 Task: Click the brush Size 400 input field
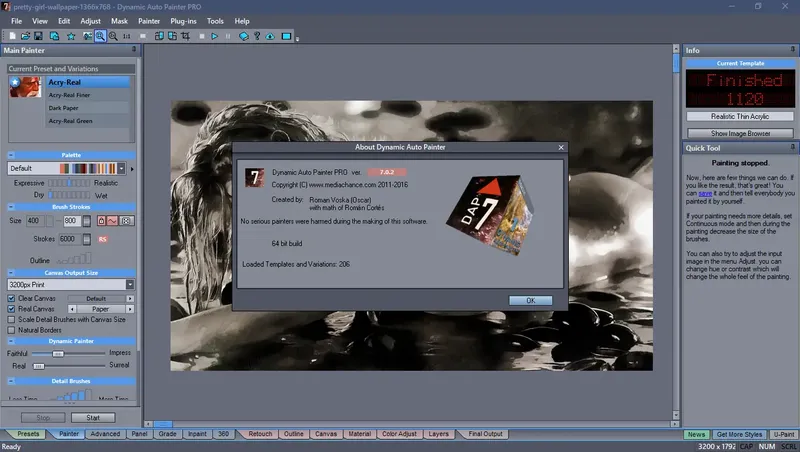pyautogui.click(x=35, y=221)
